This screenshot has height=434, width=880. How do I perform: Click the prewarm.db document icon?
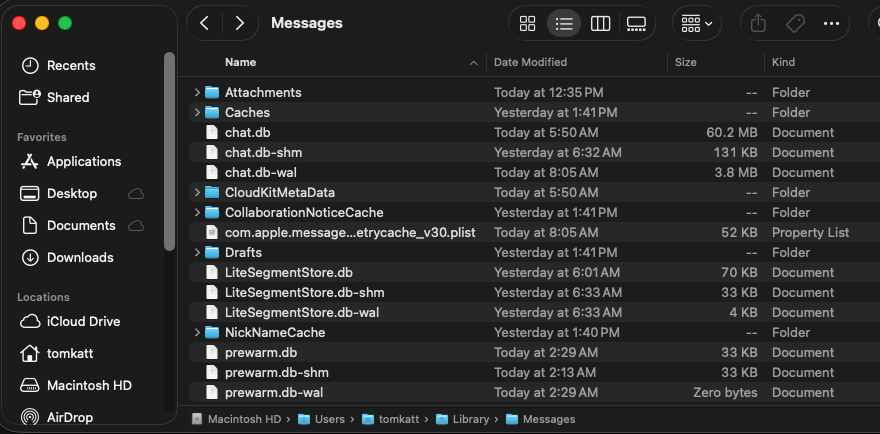(212, 353)
